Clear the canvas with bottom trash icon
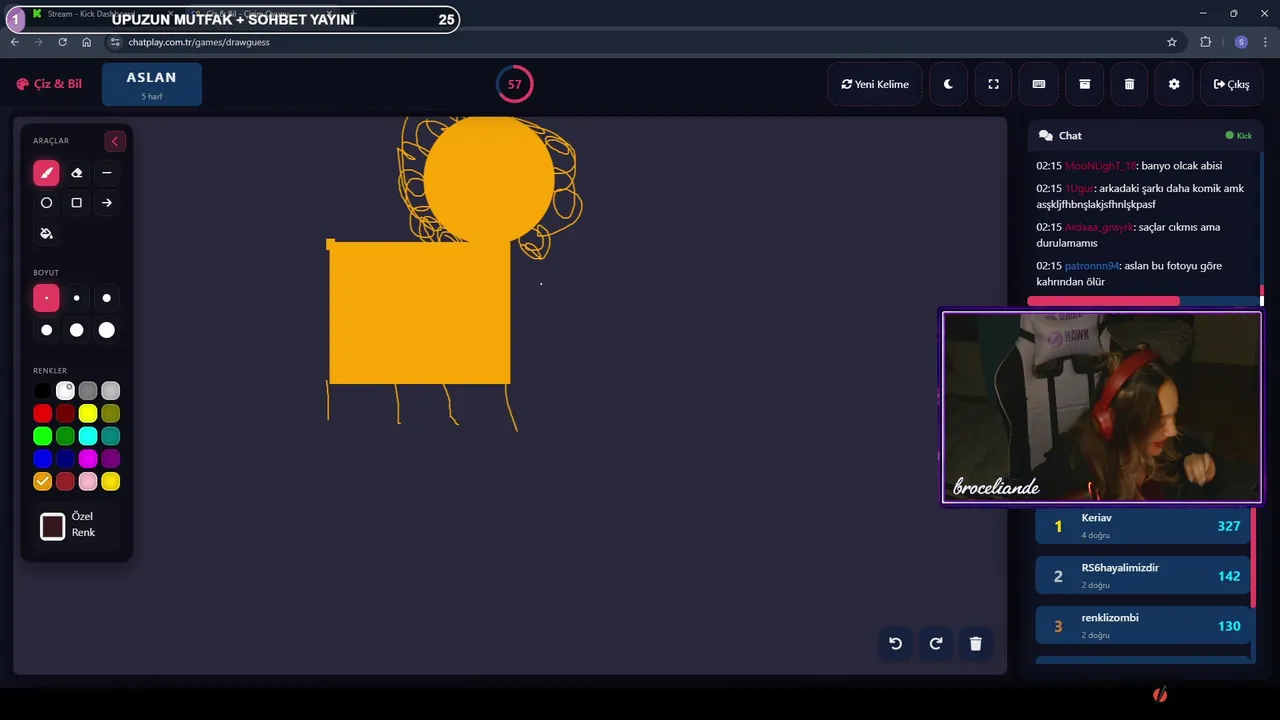 point(976,644)
